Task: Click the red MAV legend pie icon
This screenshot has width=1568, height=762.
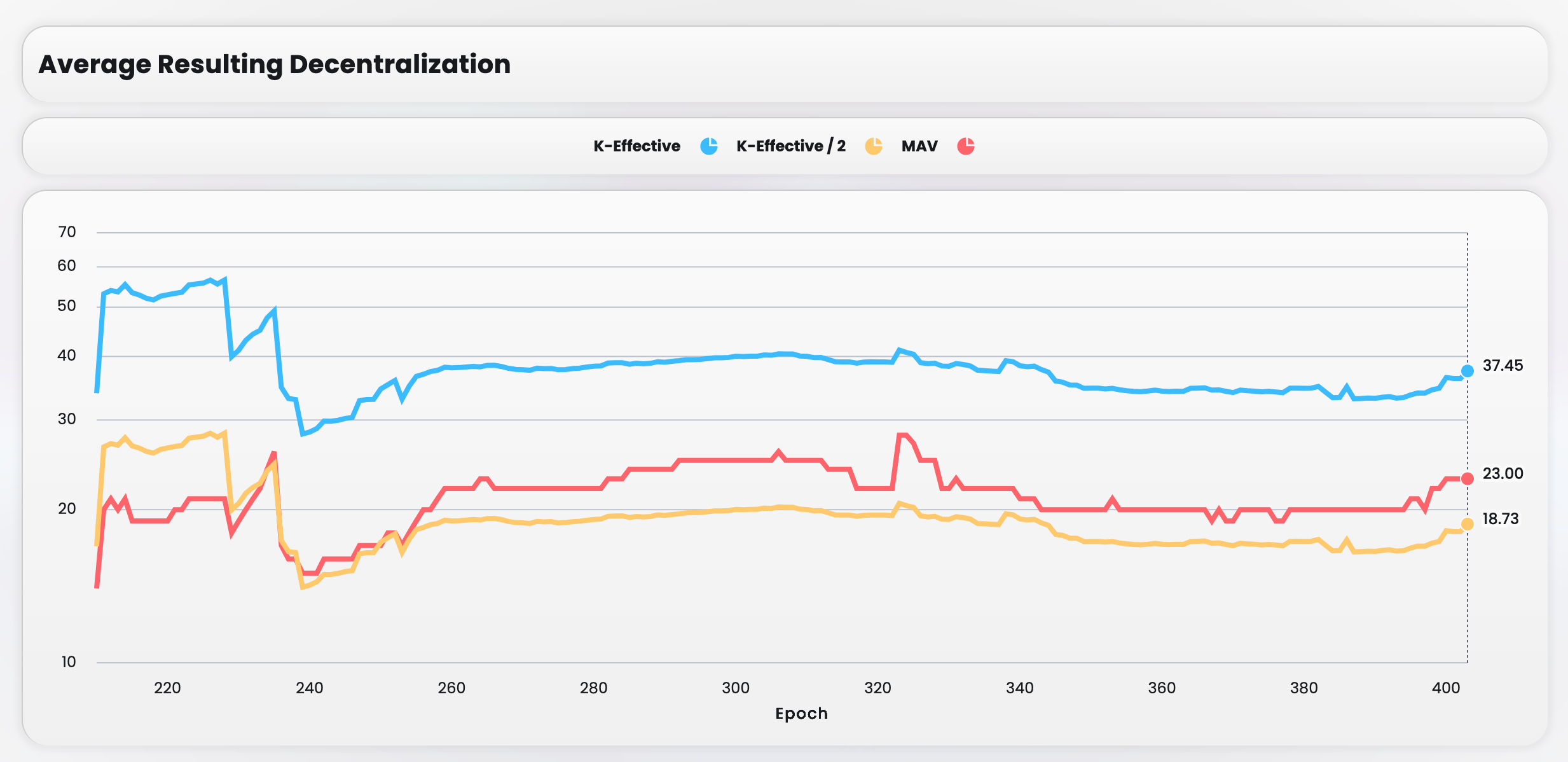Action: click(x=966, y=146)
